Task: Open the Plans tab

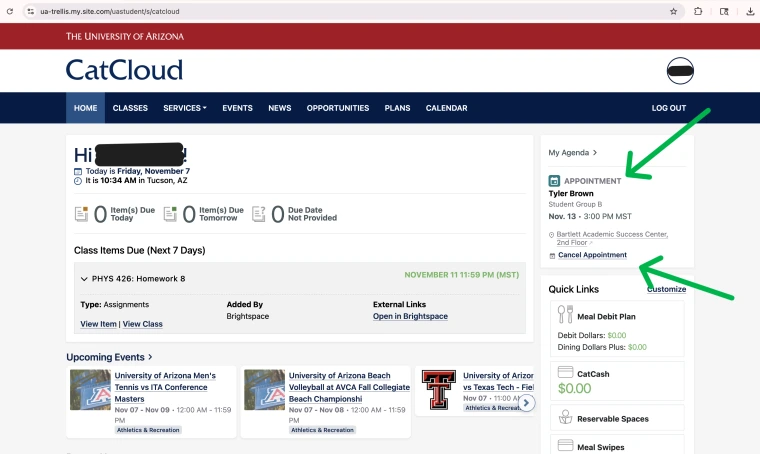Action: pos(397,108)
